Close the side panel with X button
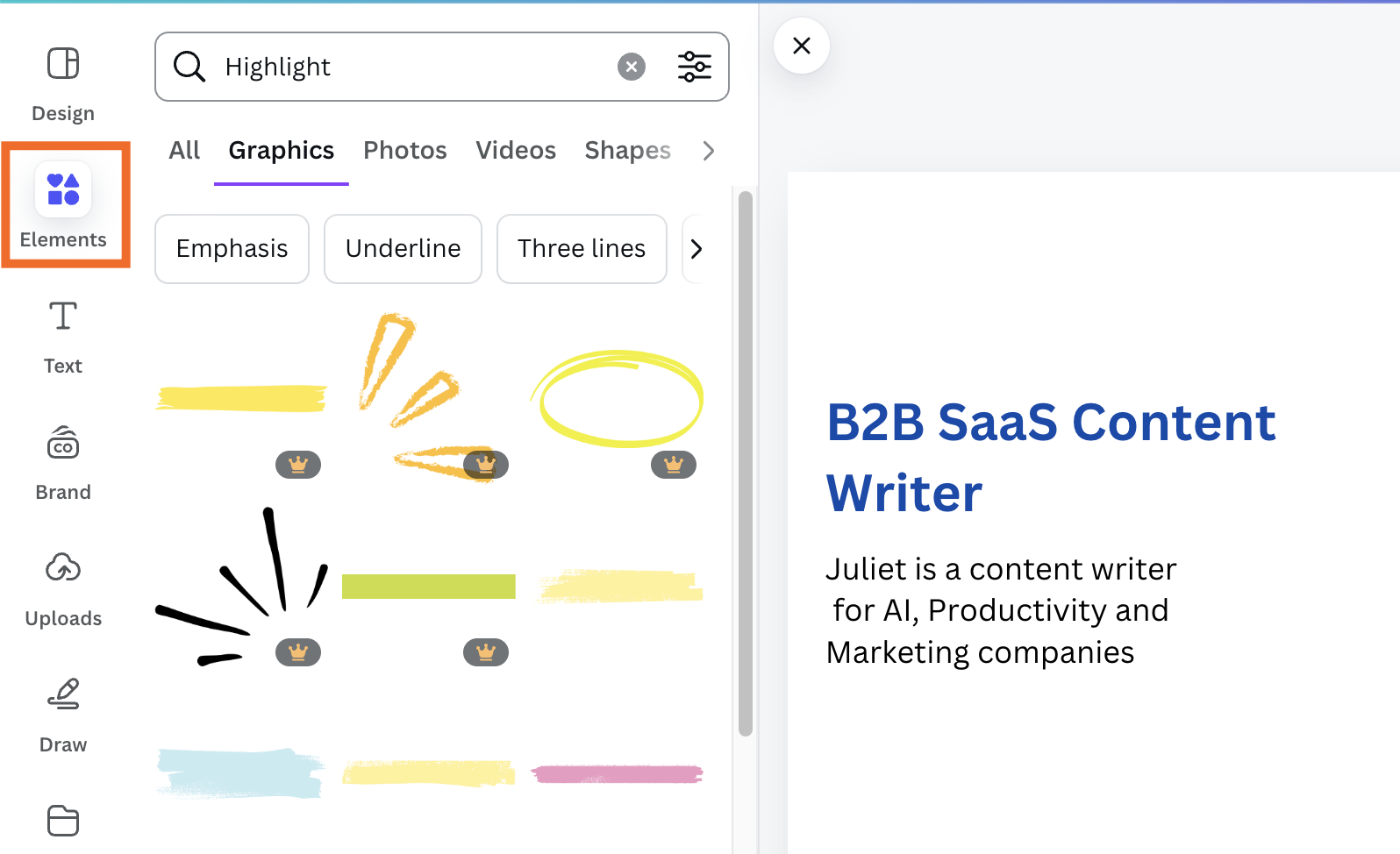The image size is (1400, 854). pyautogui.click(x=802, y=46)
